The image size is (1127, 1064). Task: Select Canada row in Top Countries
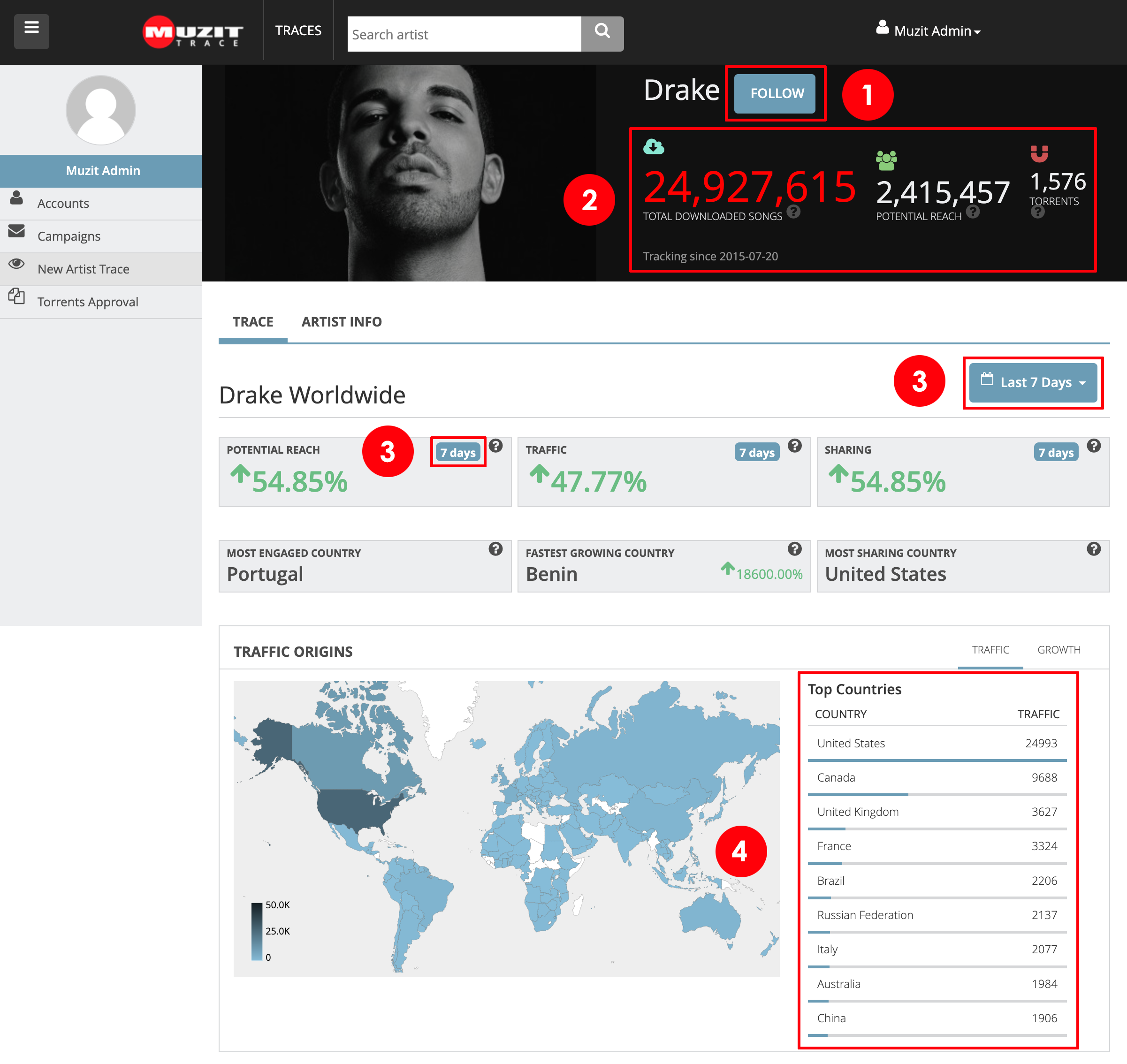937,778
